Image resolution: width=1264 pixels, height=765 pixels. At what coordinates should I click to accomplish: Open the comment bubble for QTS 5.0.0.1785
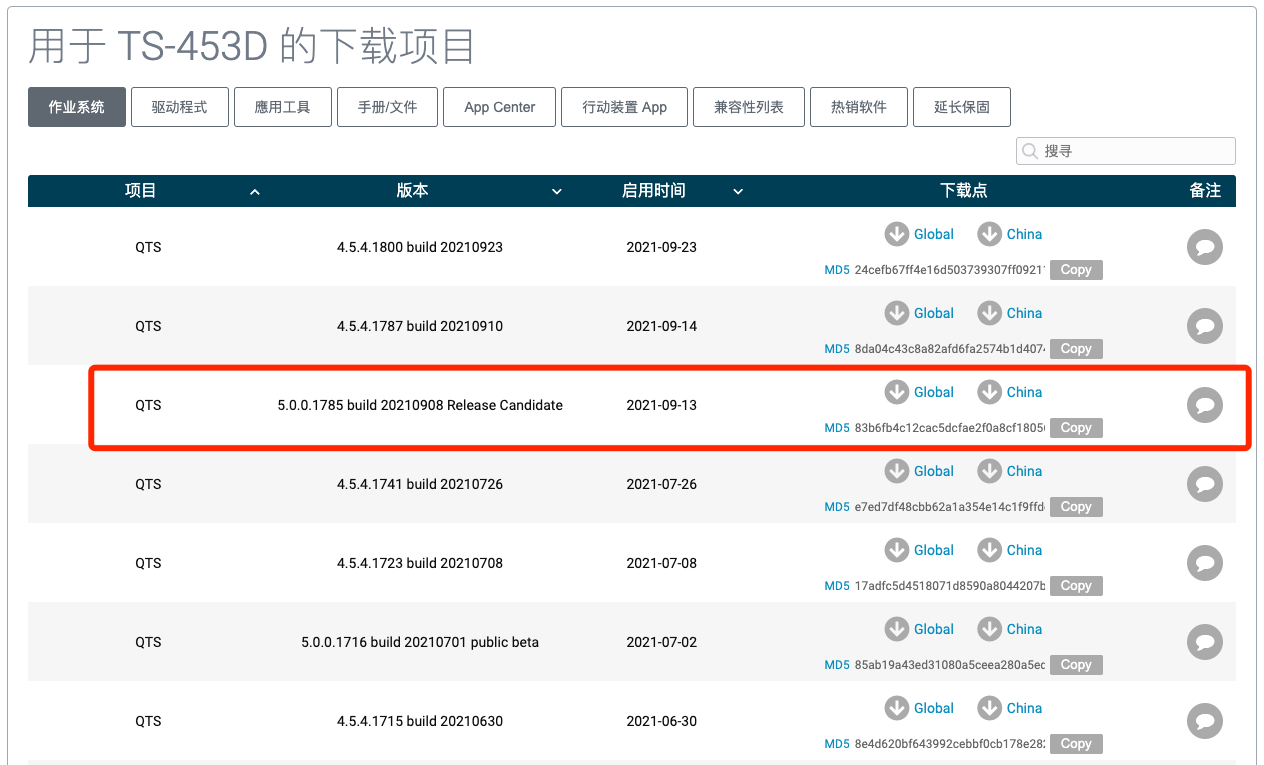coord(1204,405)
